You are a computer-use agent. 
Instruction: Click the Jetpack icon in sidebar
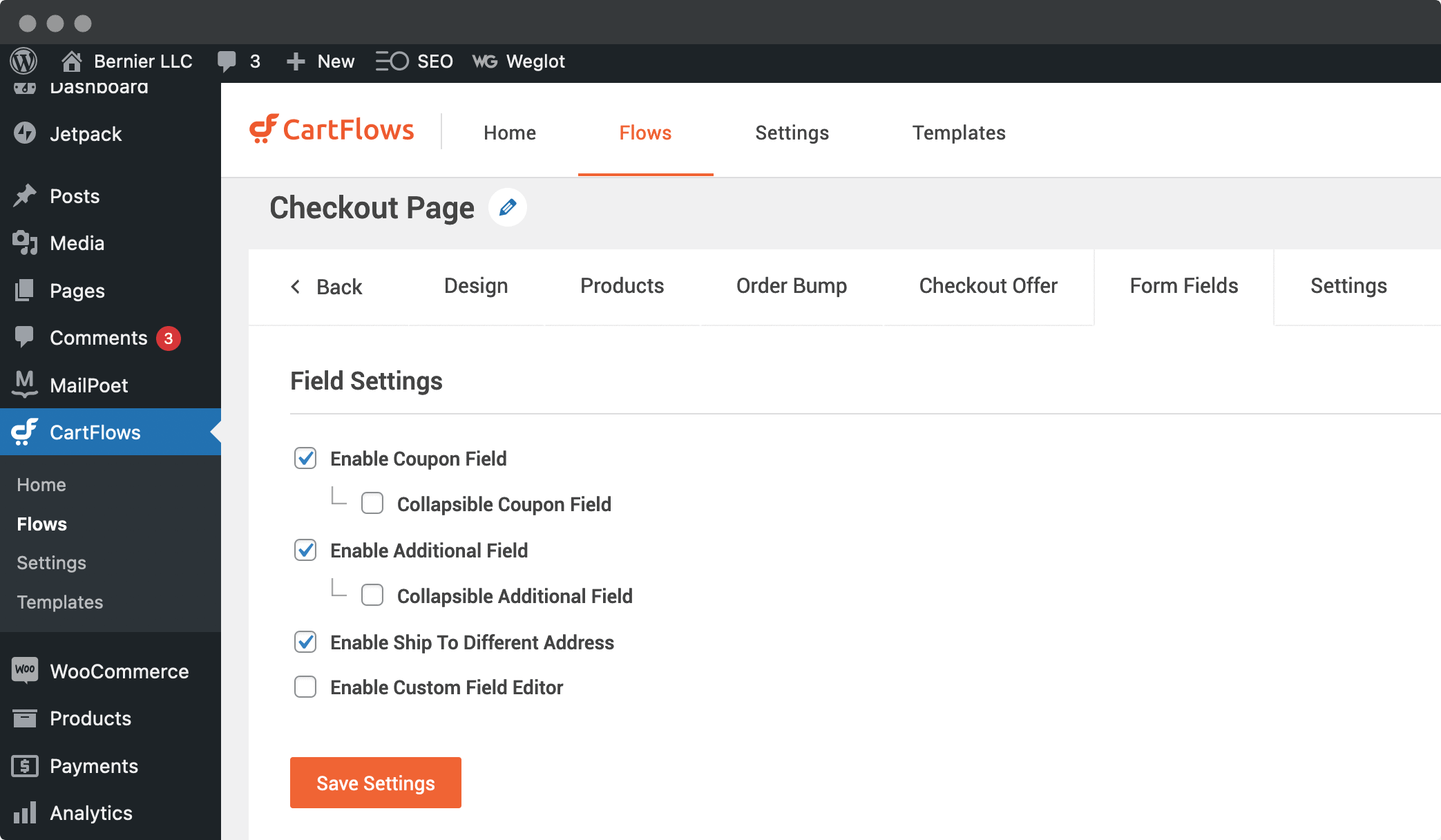click(x=26, y=133)
